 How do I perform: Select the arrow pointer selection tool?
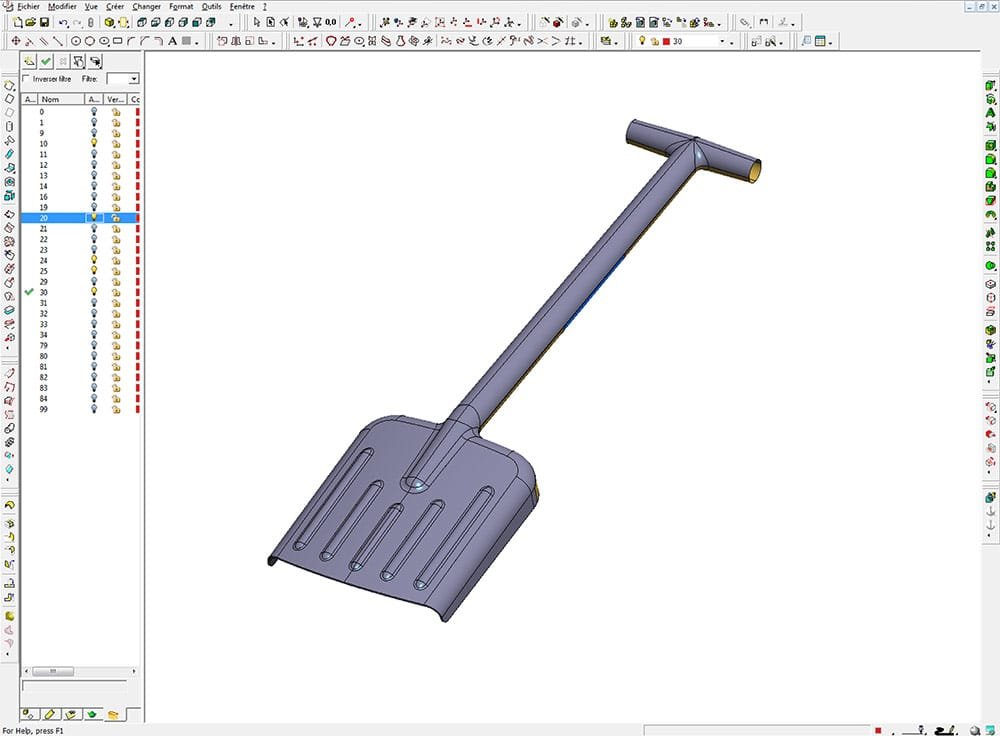click(257, 22)
